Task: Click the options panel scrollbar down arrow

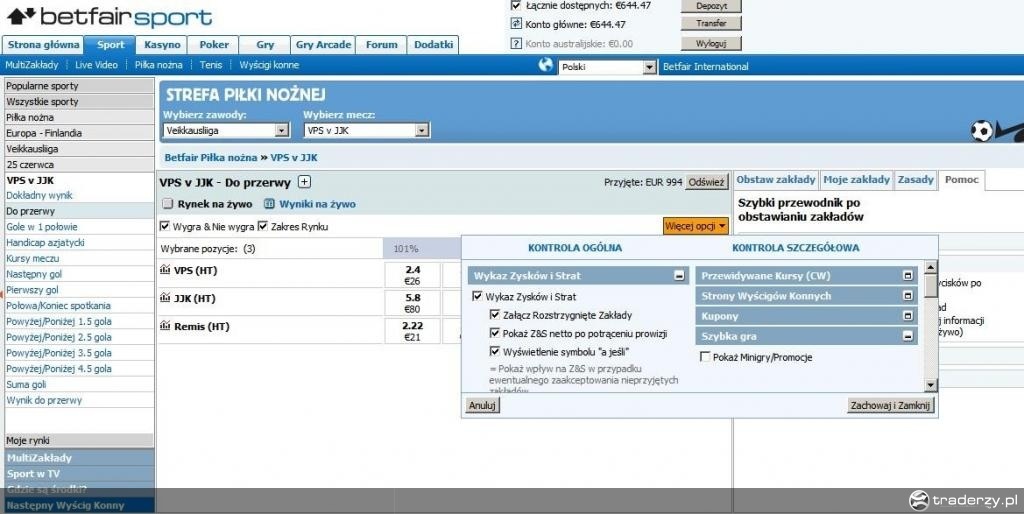Action: [931, 385]
